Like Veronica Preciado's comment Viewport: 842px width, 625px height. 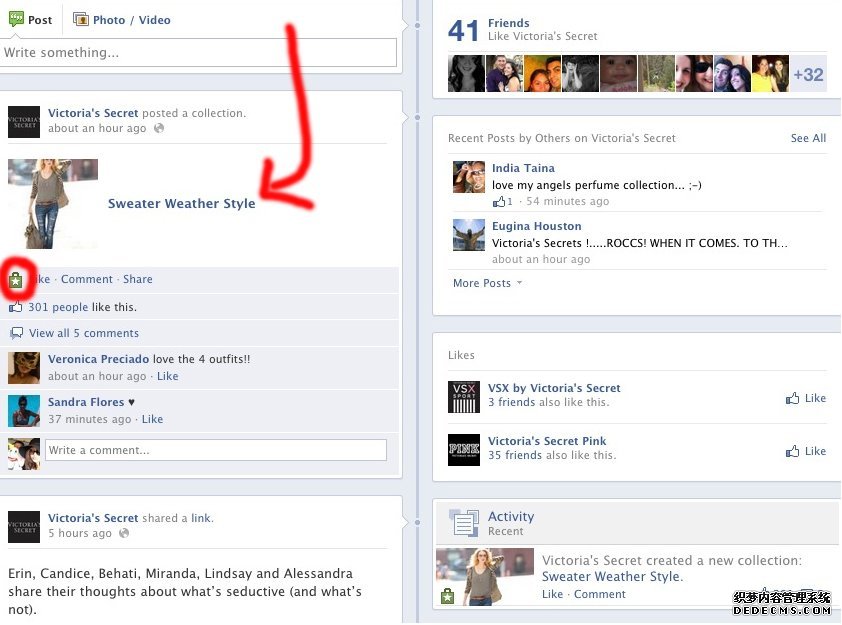tap(168, 376)
